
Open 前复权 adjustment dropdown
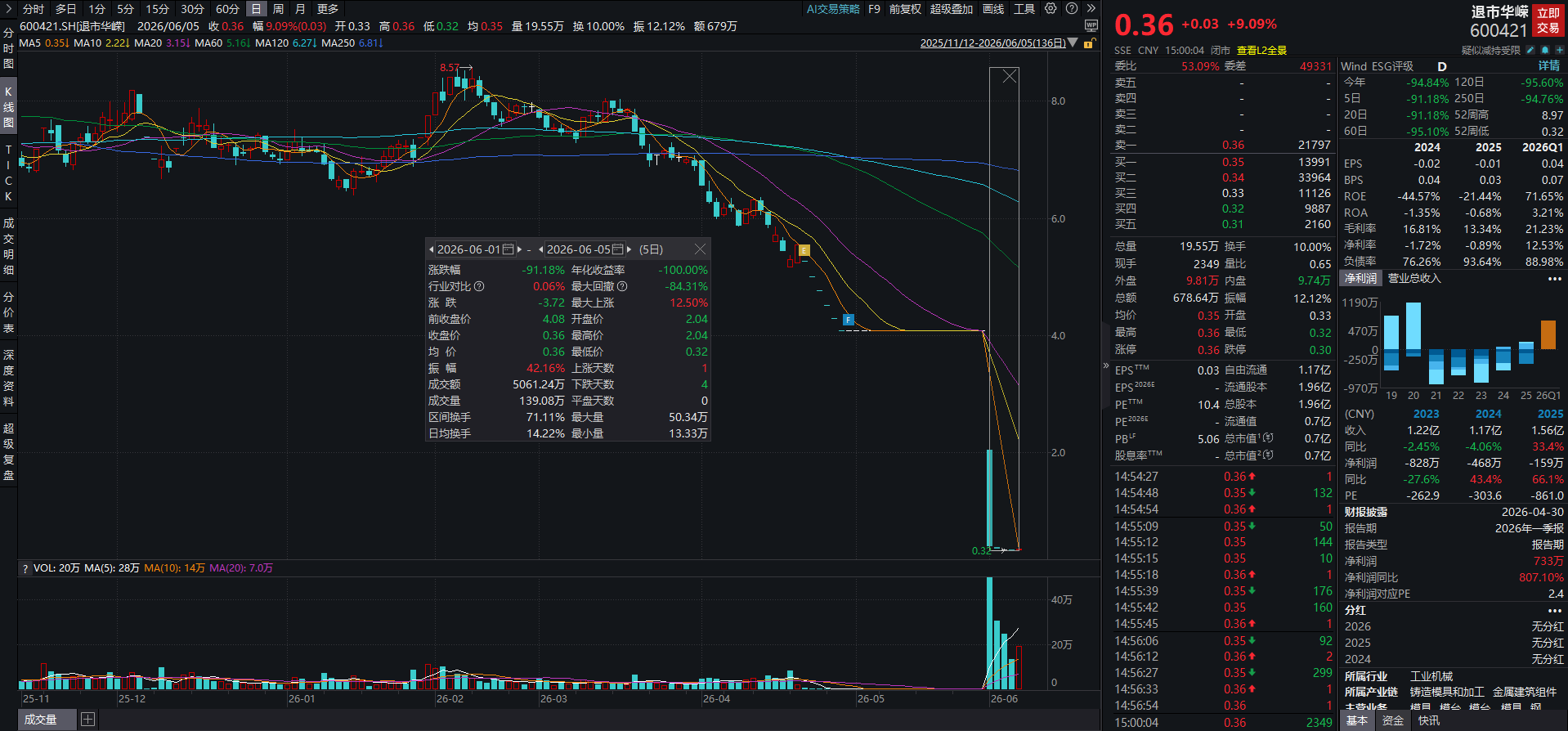pos(905,9)
